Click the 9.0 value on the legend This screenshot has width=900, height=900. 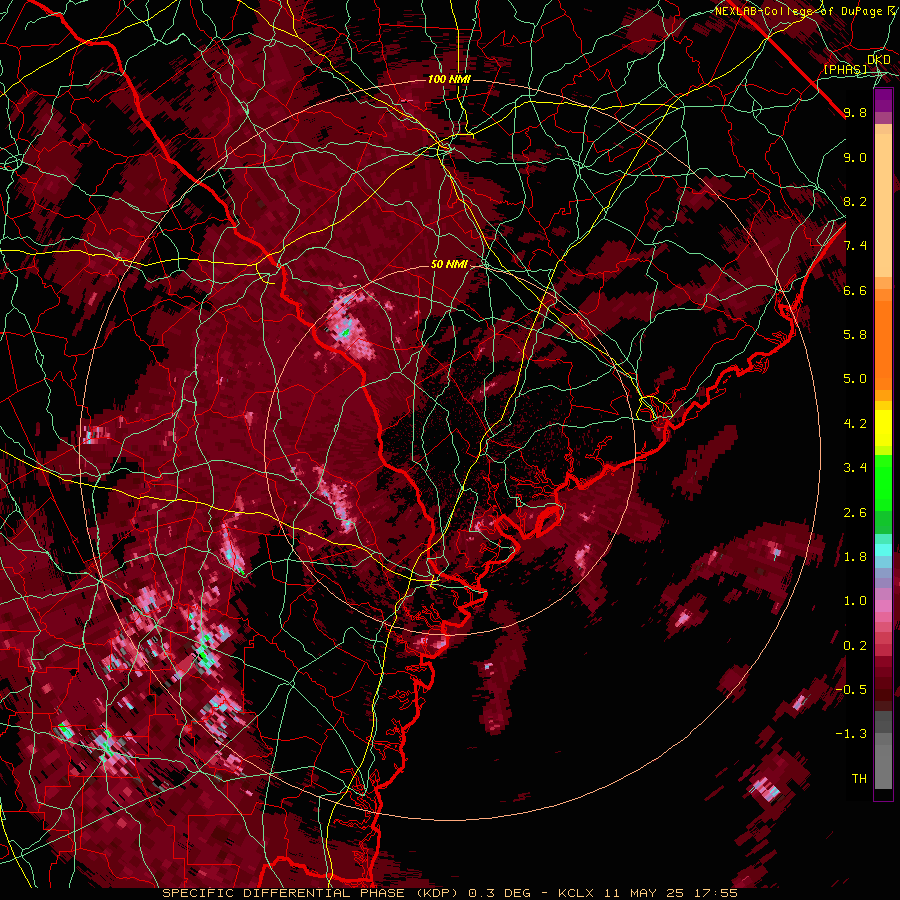tap(855, 157)
